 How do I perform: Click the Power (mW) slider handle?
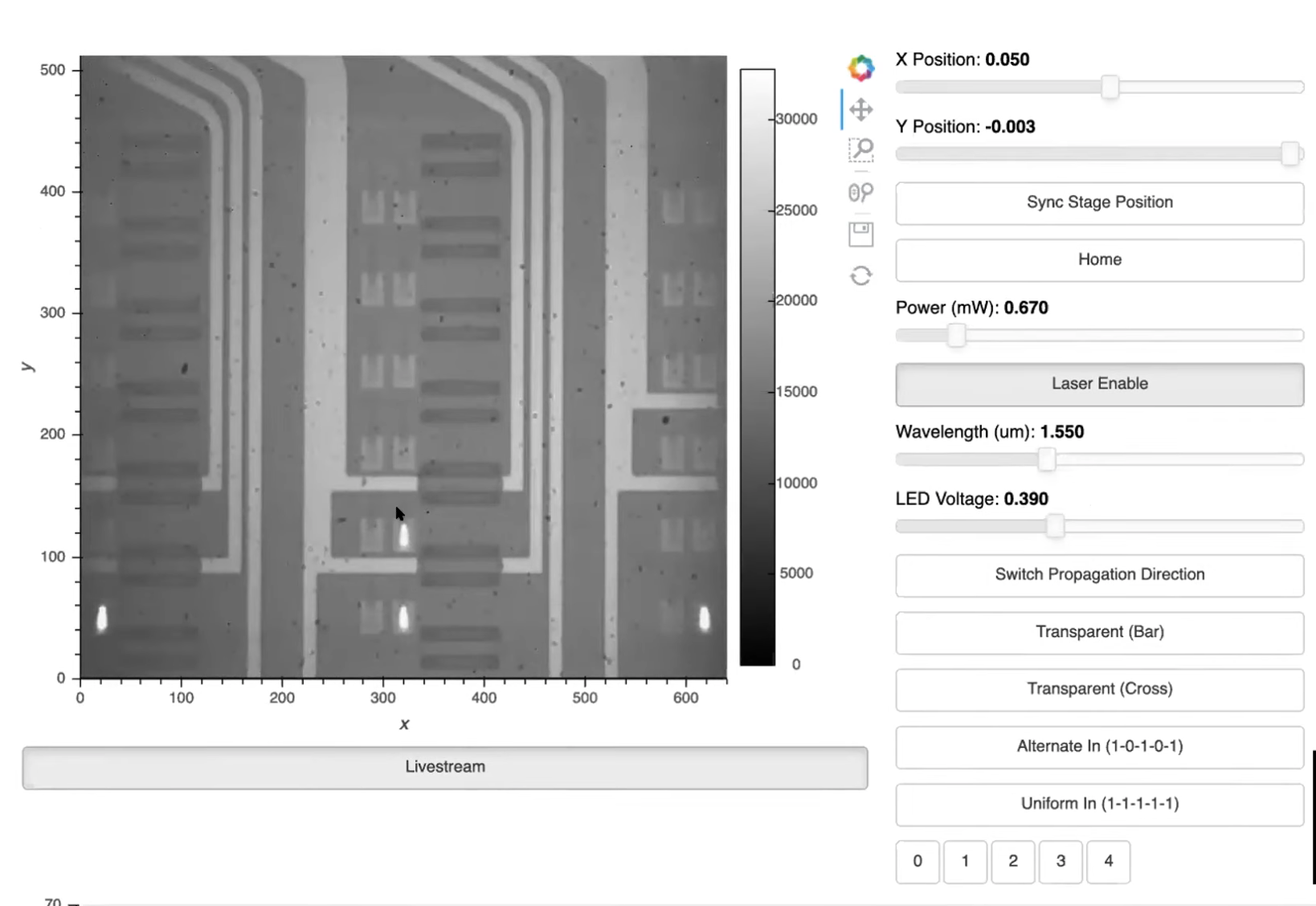pyautogui.click(x=955, y=335)
